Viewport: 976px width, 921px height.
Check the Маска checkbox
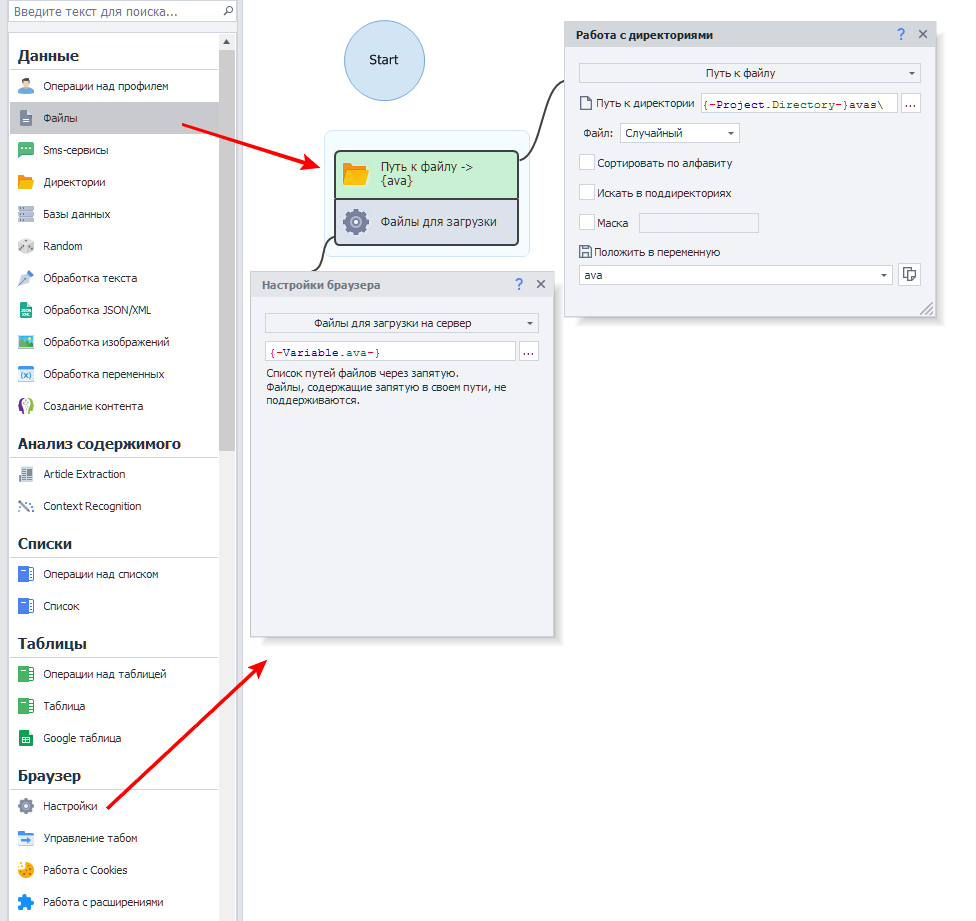tap(586, 222)
